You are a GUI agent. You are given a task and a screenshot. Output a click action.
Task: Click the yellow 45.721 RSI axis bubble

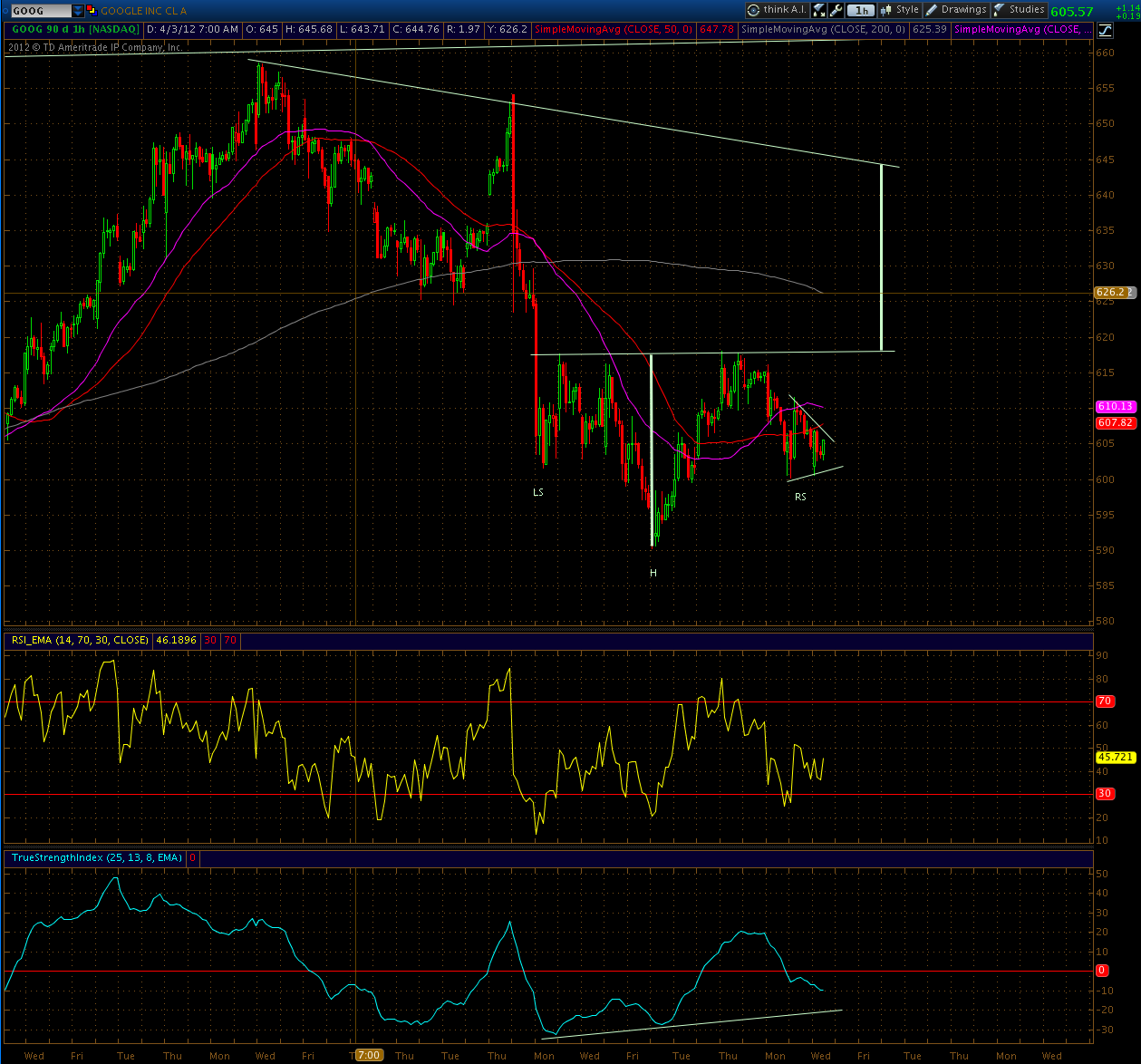click(1116, 757)
